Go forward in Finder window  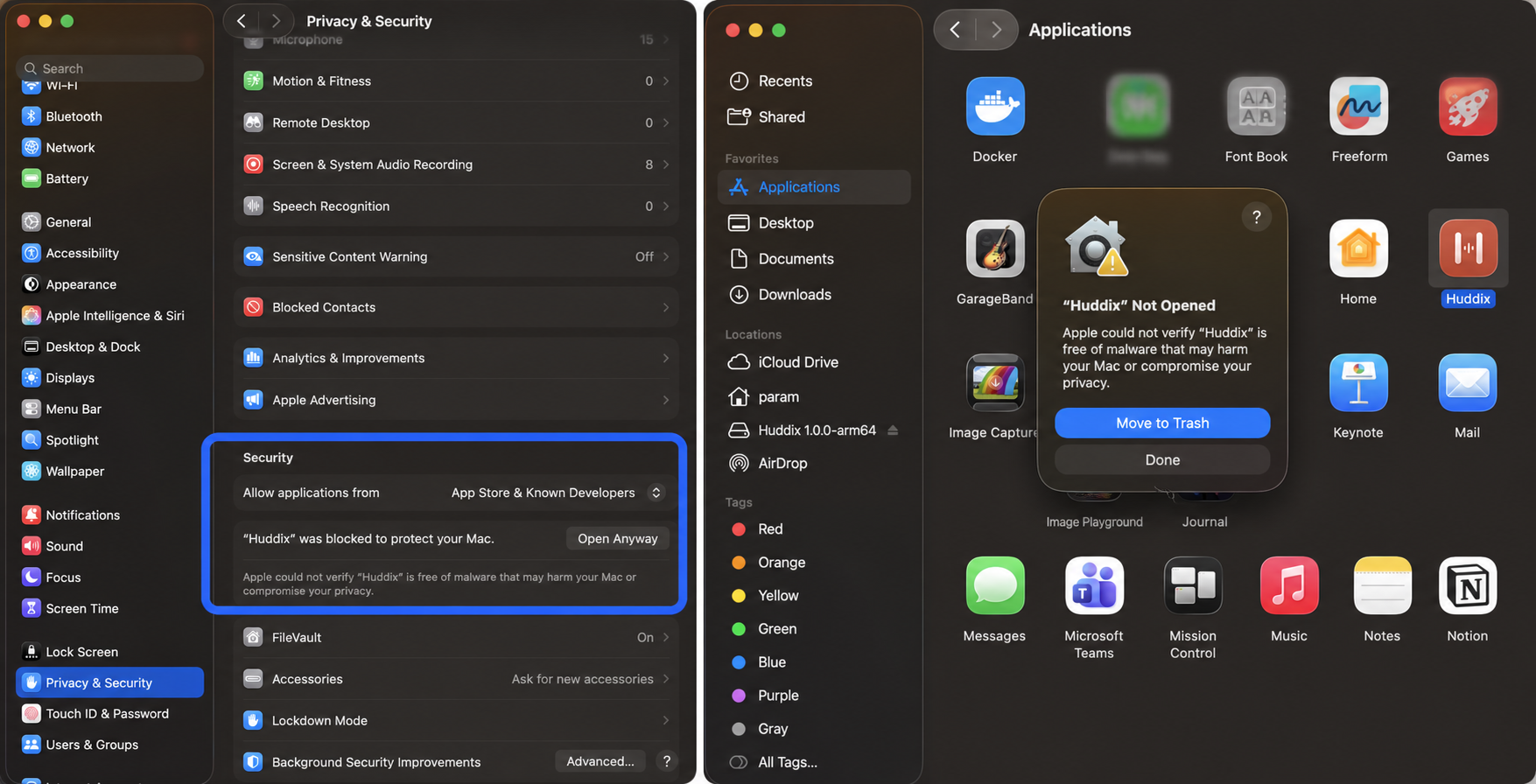click(996, 30)
